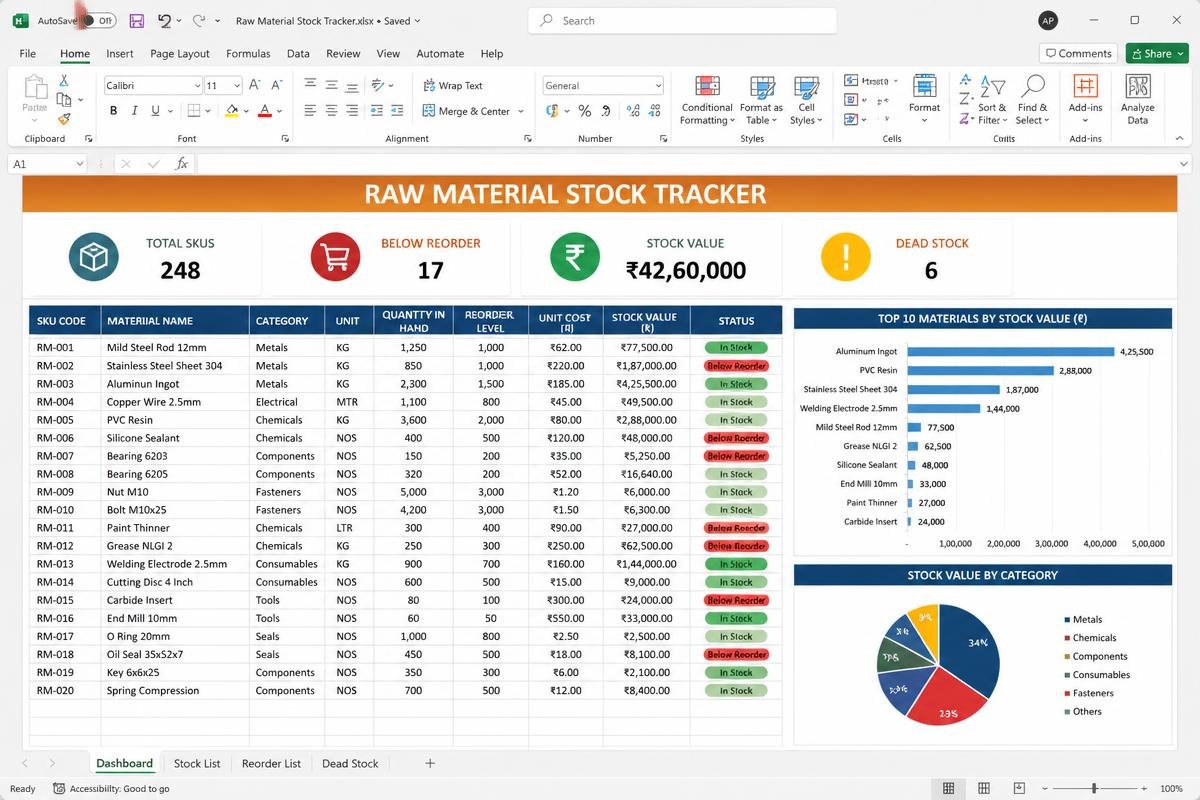Open the Reorder List sheet tab

point(271,763)
